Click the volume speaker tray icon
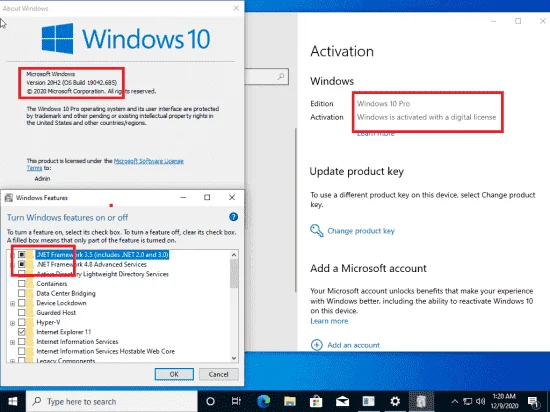550x412 pixels. pyautogui.click(x=481, y=401)
